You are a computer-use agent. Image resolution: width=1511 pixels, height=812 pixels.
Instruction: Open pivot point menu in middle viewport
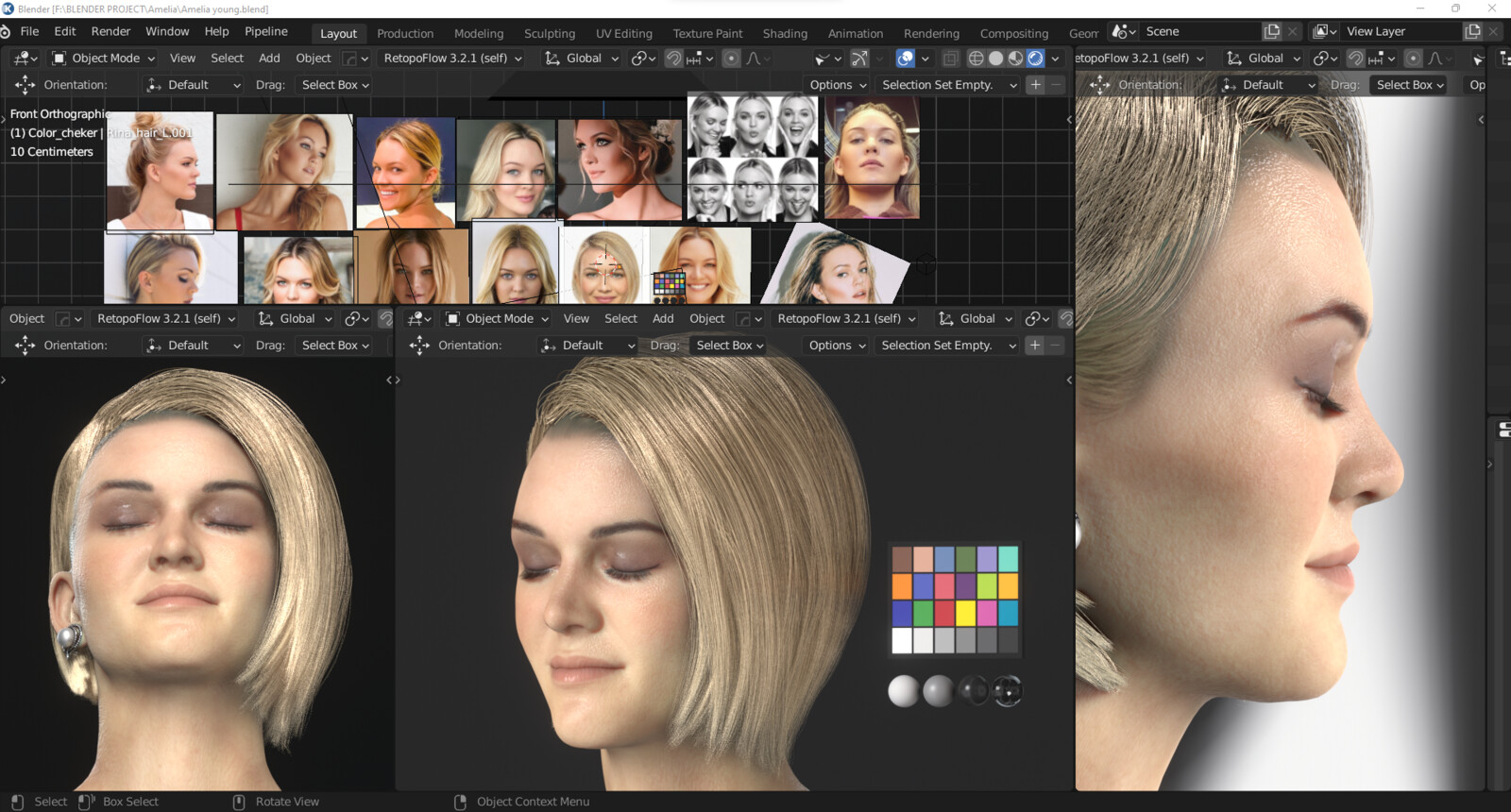[1037, 318]
